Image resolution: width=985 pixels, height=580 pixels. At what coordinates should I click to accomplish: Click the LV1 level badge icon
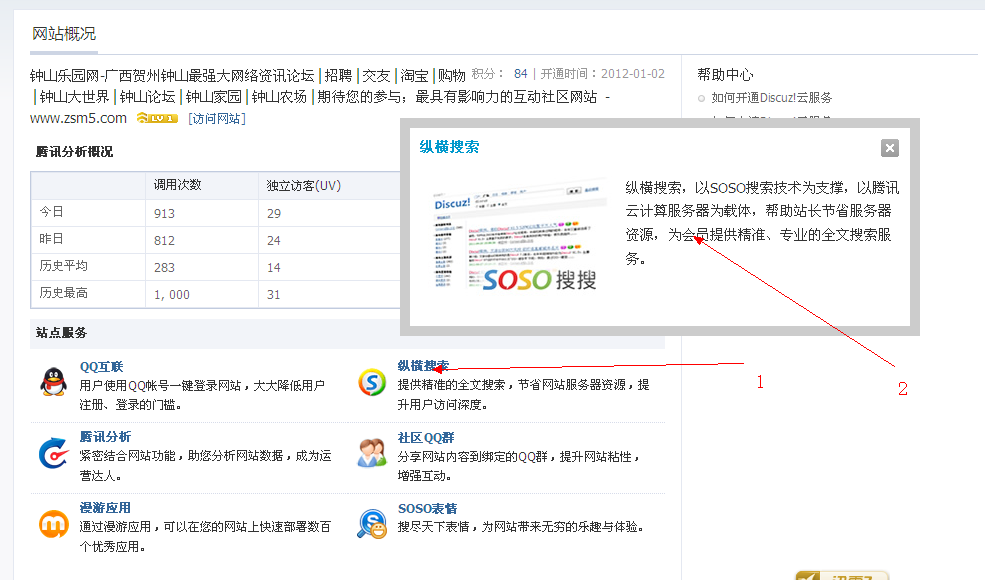tap(157, 118)
